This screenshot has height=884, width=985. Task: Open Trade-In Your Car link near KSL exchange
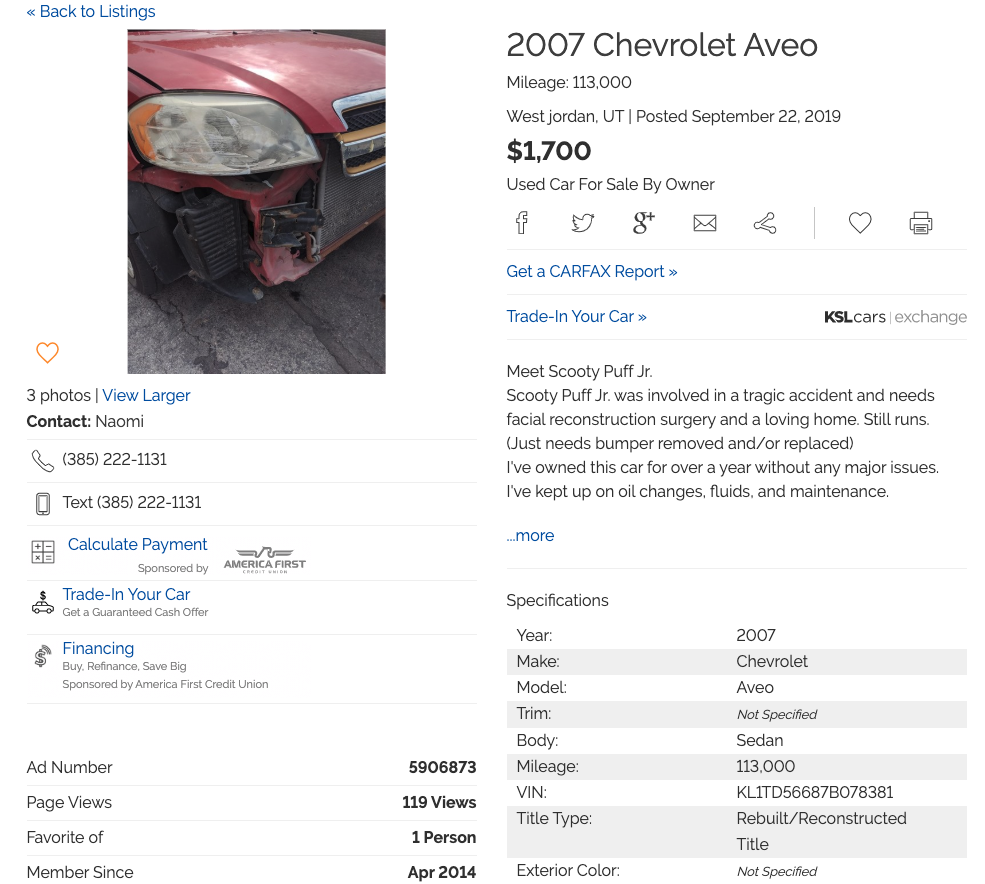pyautogui.click(x=576, y=316)
